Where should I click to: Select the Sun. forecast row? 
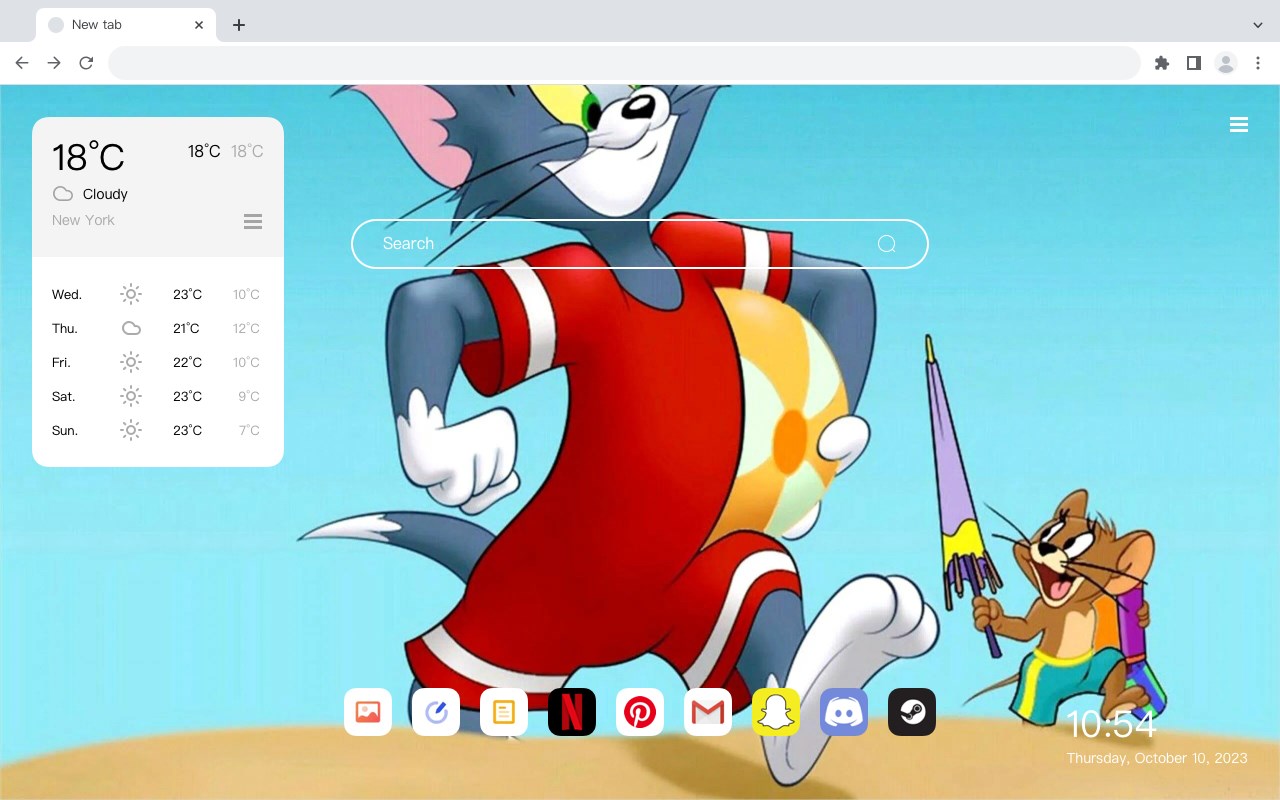coord(158,430)
